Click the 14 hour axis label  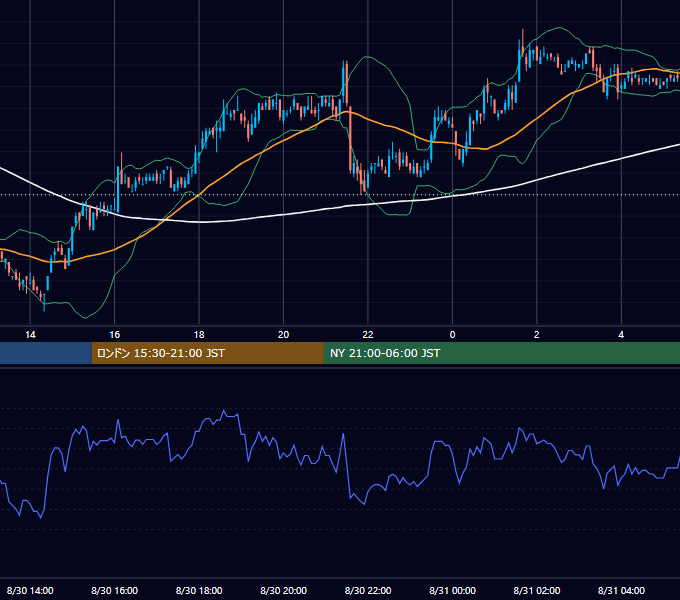30,335
